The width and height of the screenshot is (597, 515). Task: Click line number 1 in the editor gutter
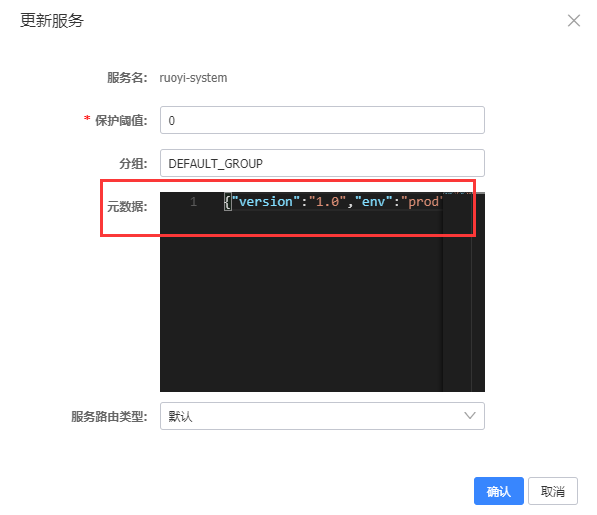[x=193, y=201]
